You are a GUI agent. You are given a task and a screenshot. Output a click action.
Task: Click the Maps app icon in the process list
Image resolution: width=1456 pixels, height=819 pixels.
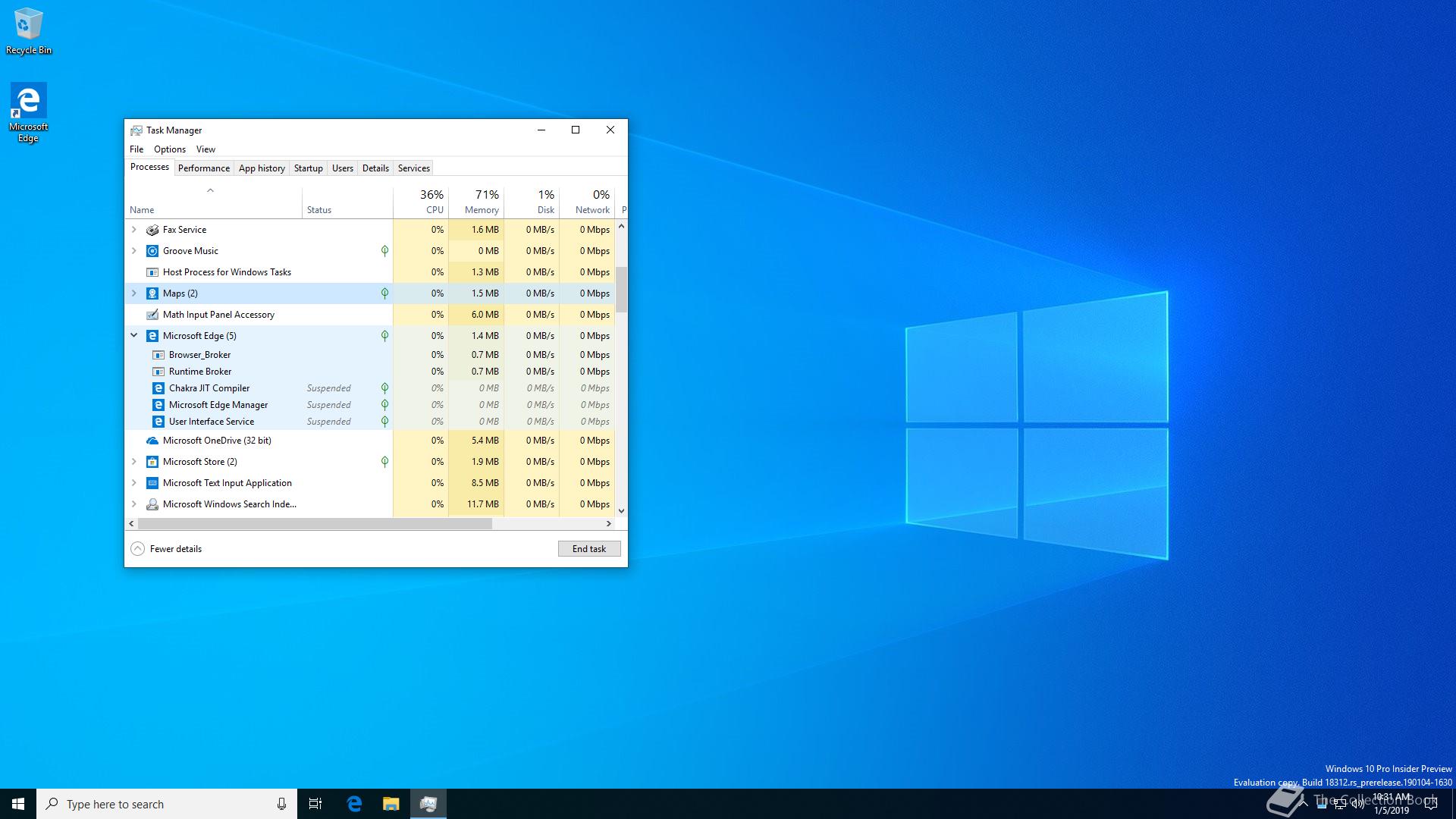click(152, 293)
